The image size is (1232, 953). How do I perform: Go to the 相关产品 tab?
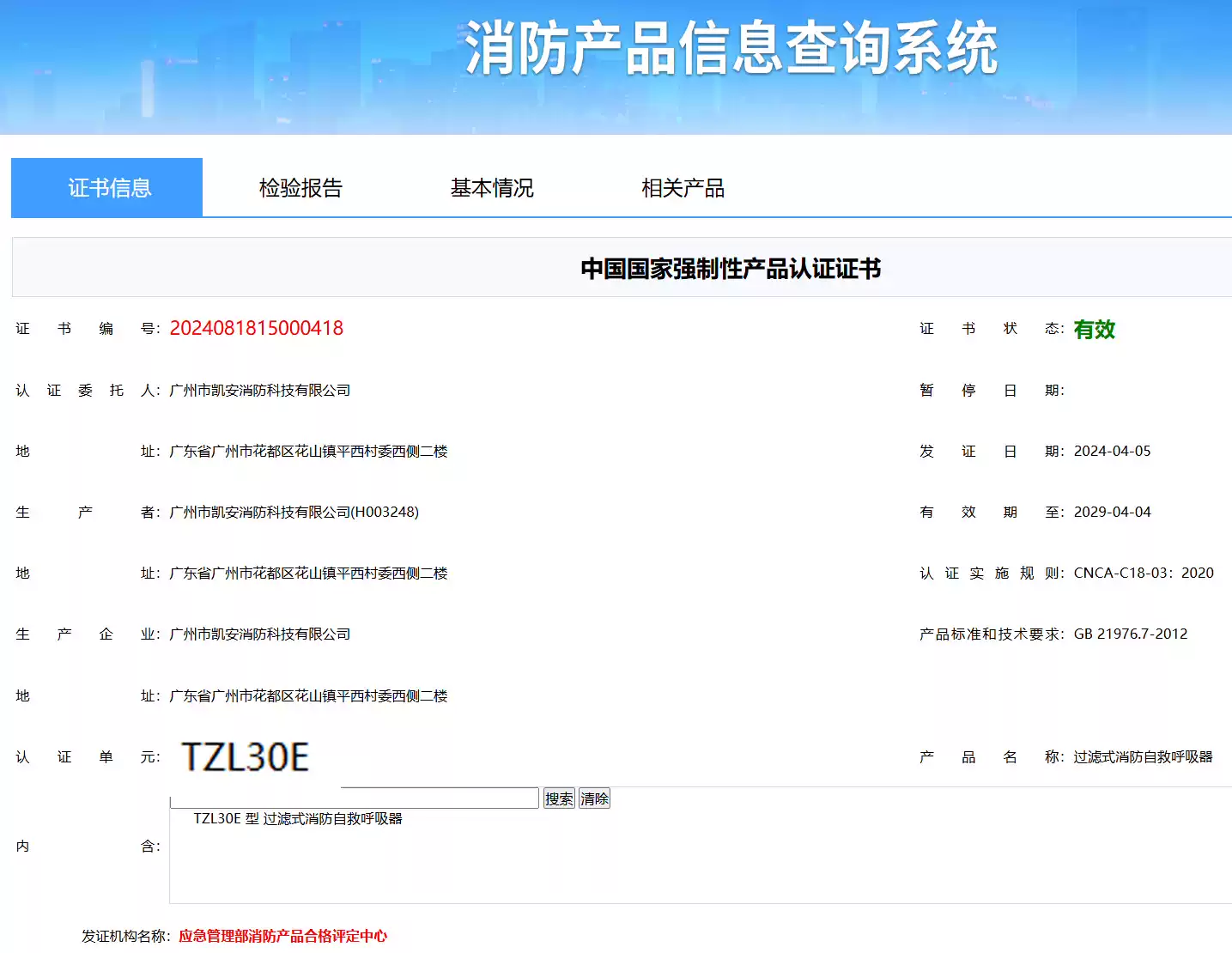[683, 188]
